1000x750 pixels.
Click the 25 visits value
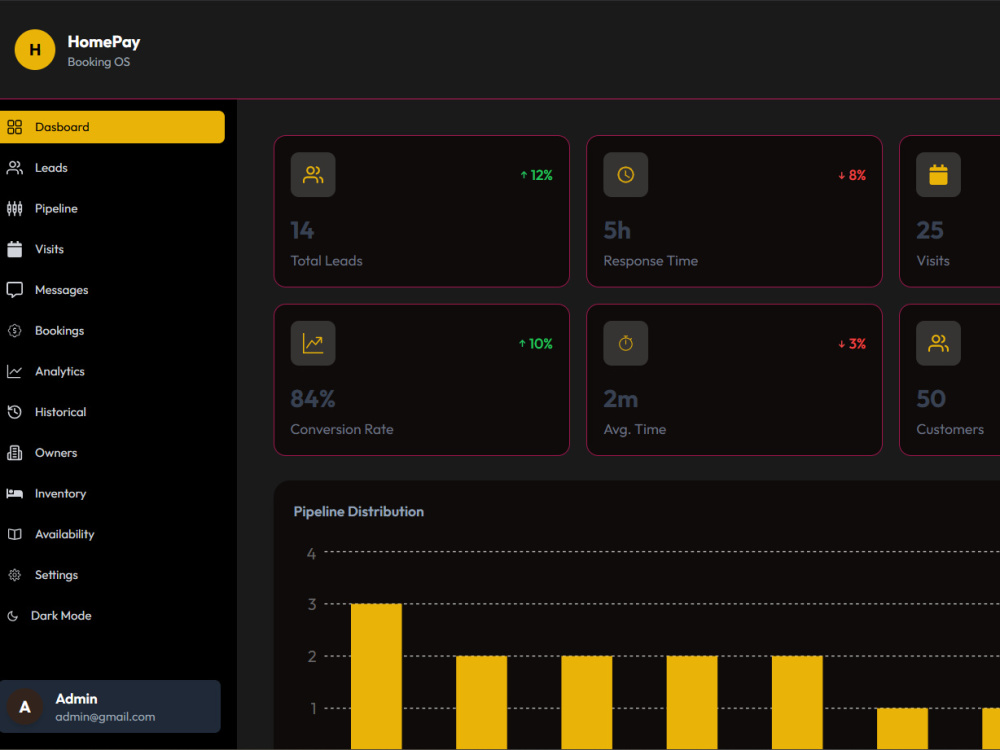[x=930, y=230]
